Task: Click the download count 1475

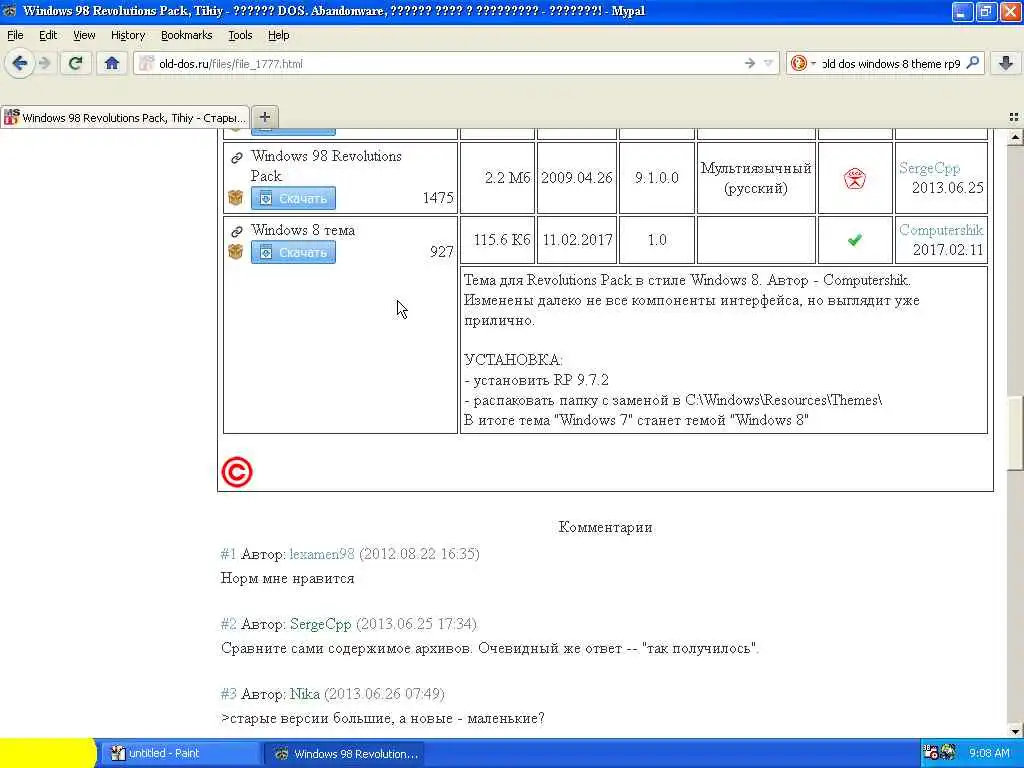Action: point(438,198)
